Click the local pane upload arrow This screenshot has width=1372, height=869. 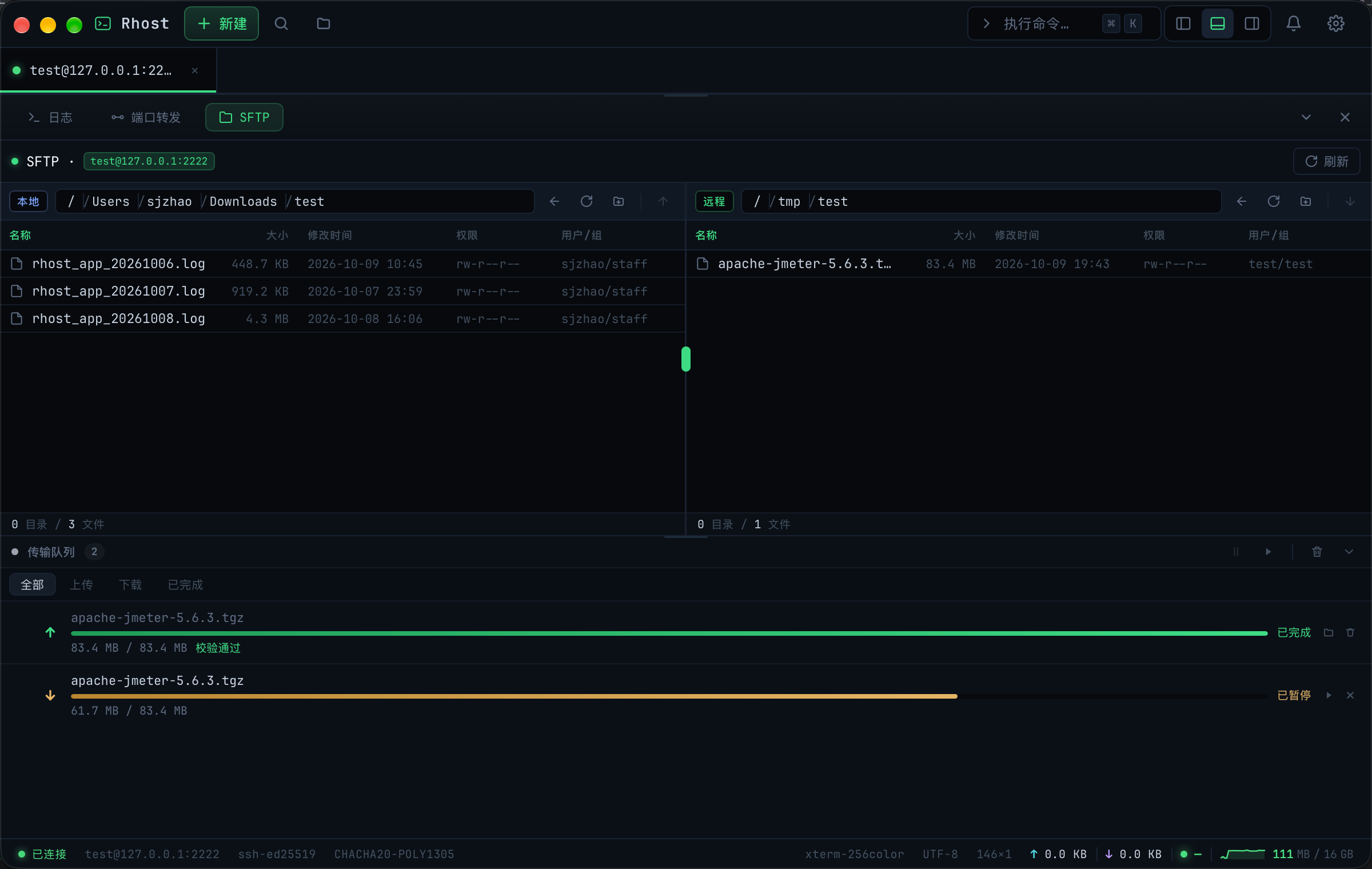pyautogui.click(x=663, y=201)
